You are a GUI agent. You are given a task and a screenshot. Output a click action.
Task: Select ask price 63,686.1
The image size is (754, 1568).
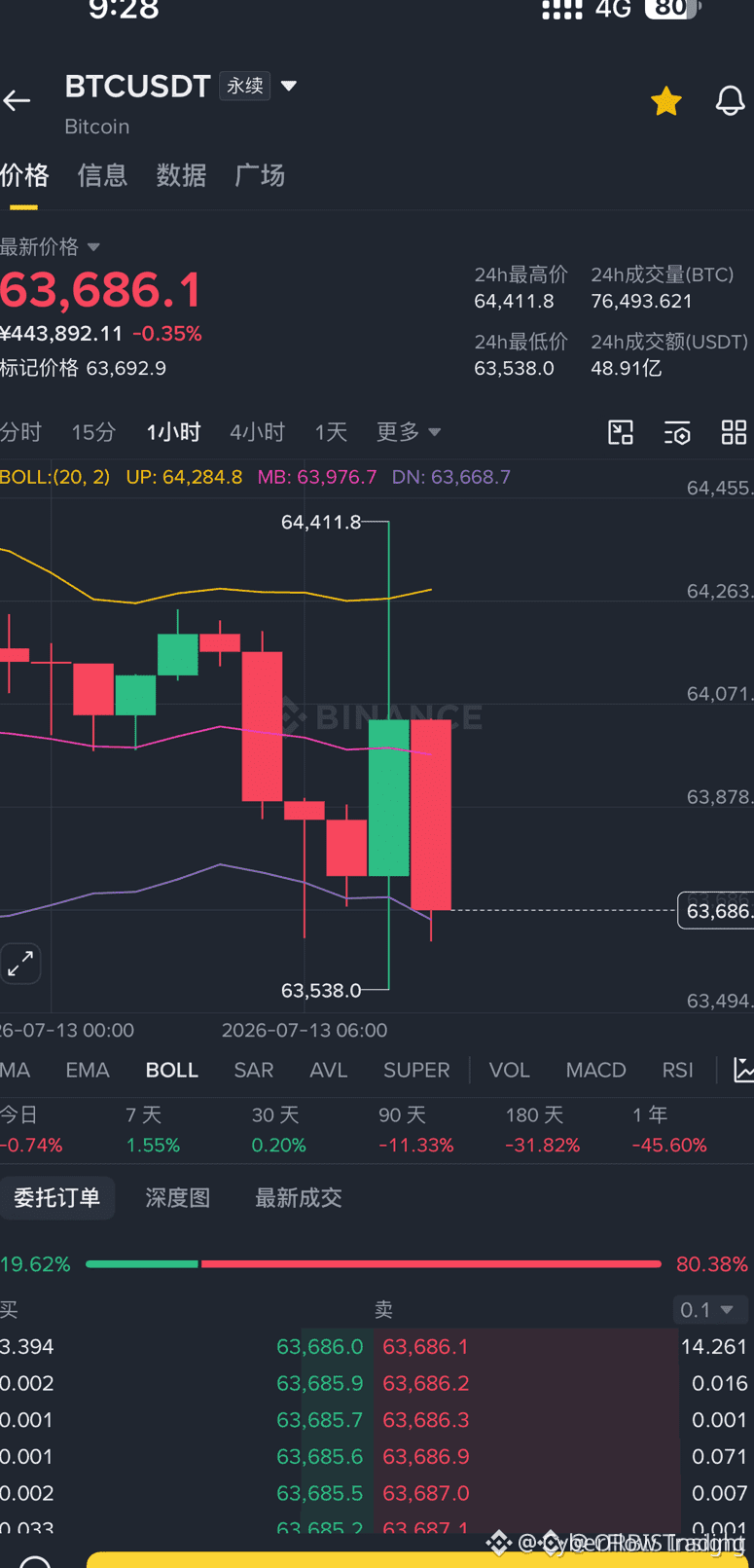tap(426, 1347)
